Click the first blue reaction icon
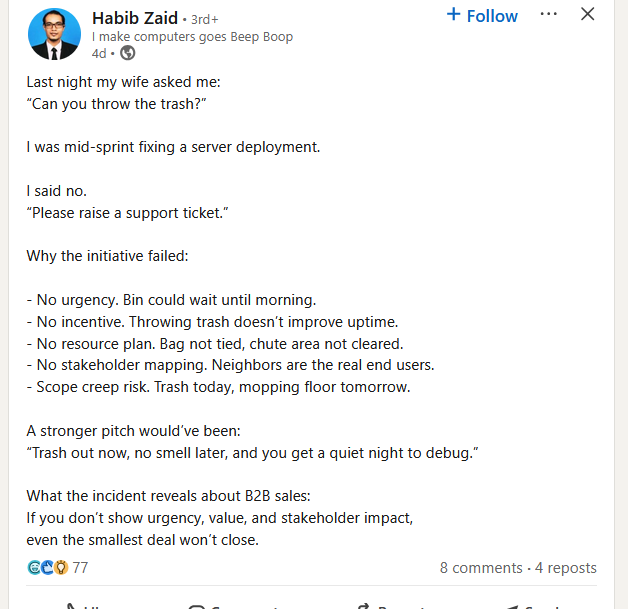This screenshot has width=628, height=609. (34, 568)
